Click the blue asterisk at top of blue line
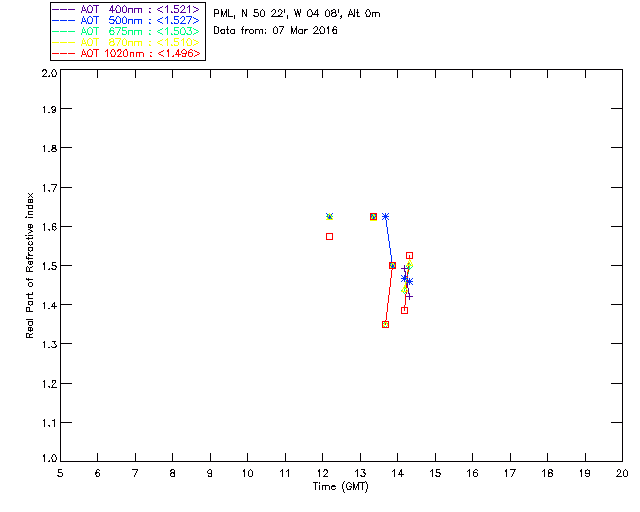 click(385, 216)
